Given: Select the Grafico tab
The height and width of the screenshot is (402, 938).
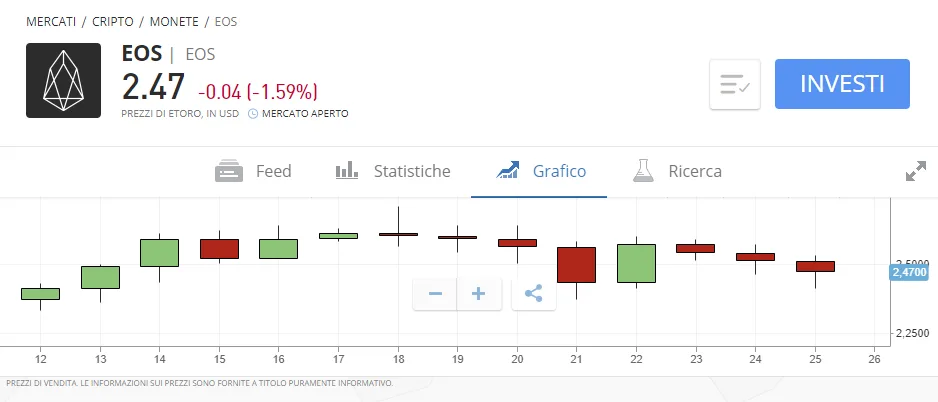Looking at the screenshot, I should click(x=541, y=171).
